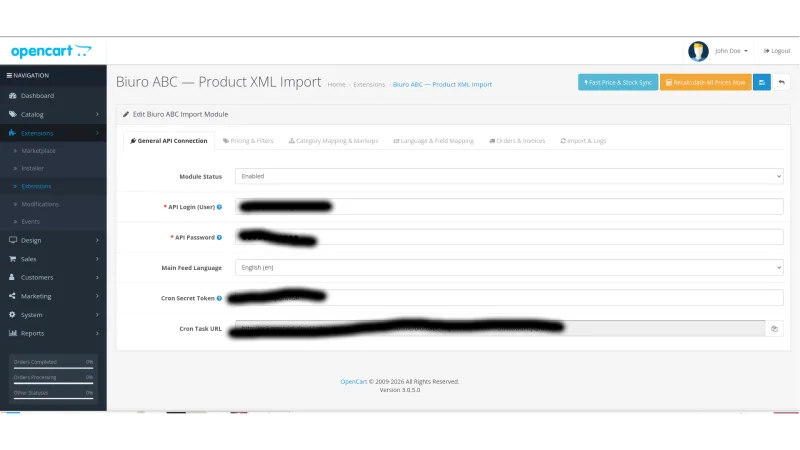Screen dimensions: 800x450
Task: Copy the Cron Task URL icon
Action: (x=774, y=329)
